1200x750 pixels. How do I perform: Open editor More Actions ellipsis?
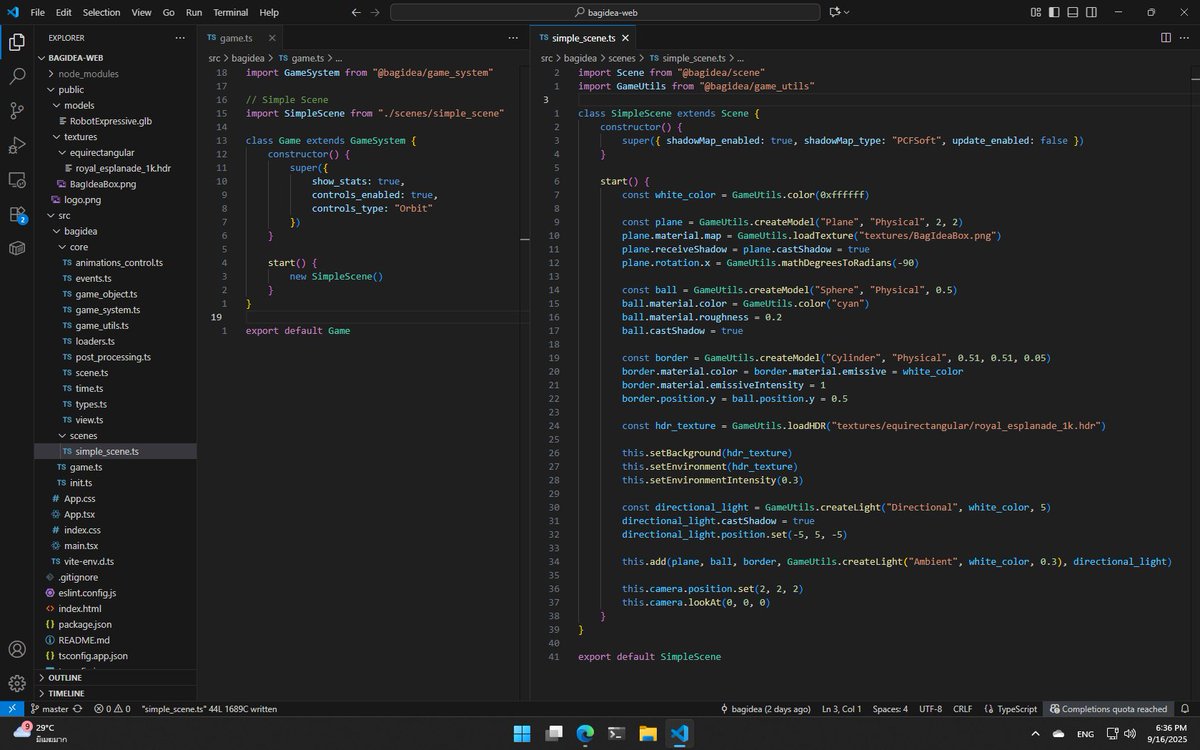(1185, 37)
